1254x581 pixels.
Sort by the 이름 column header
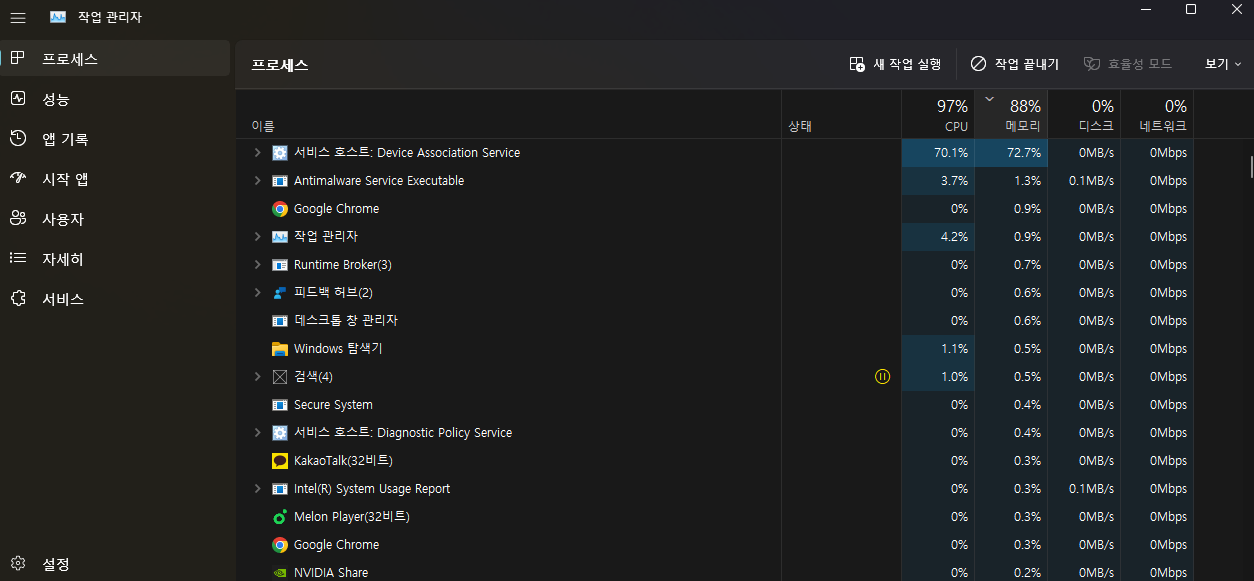[x=508, y=114]
